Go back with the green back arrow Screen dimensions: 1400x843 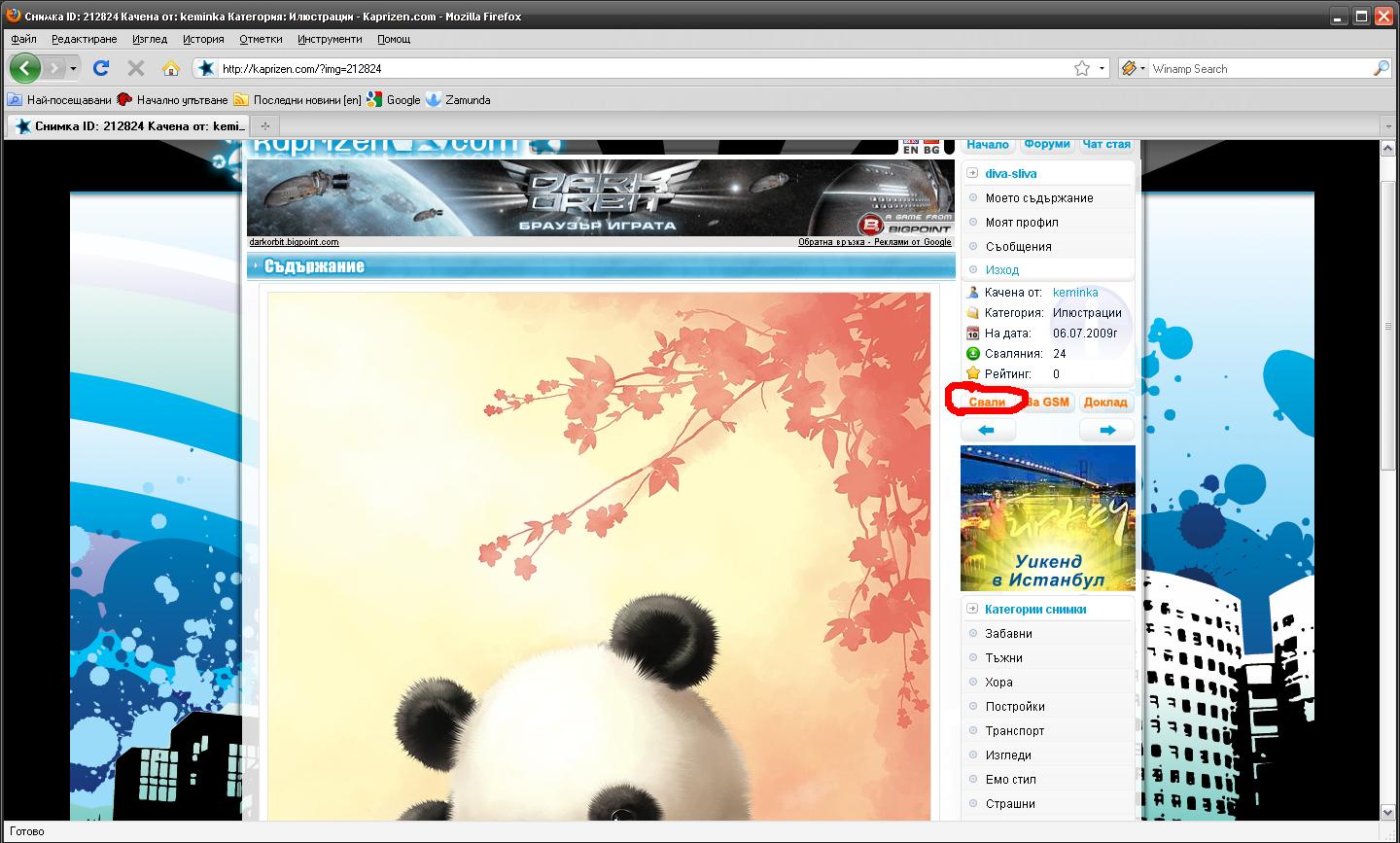coord(25,68)
